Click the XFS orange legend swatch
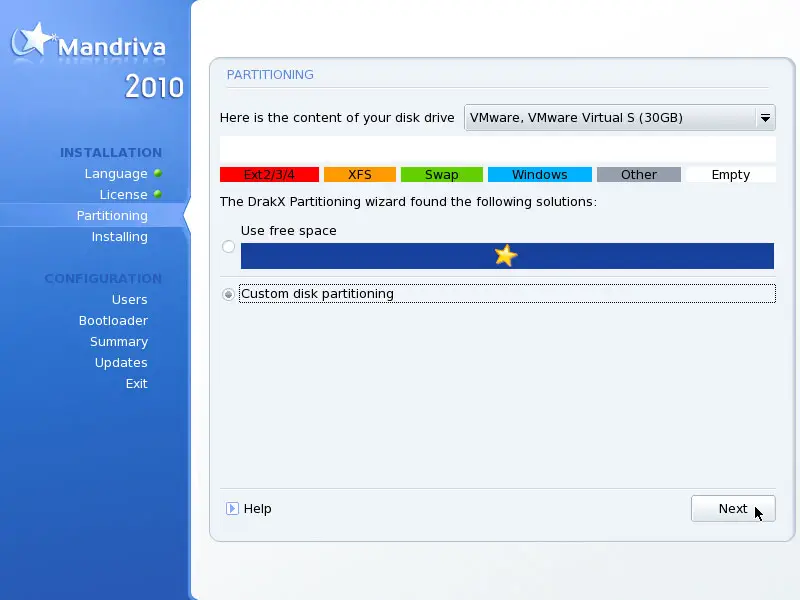 click(x=360, y=174)
